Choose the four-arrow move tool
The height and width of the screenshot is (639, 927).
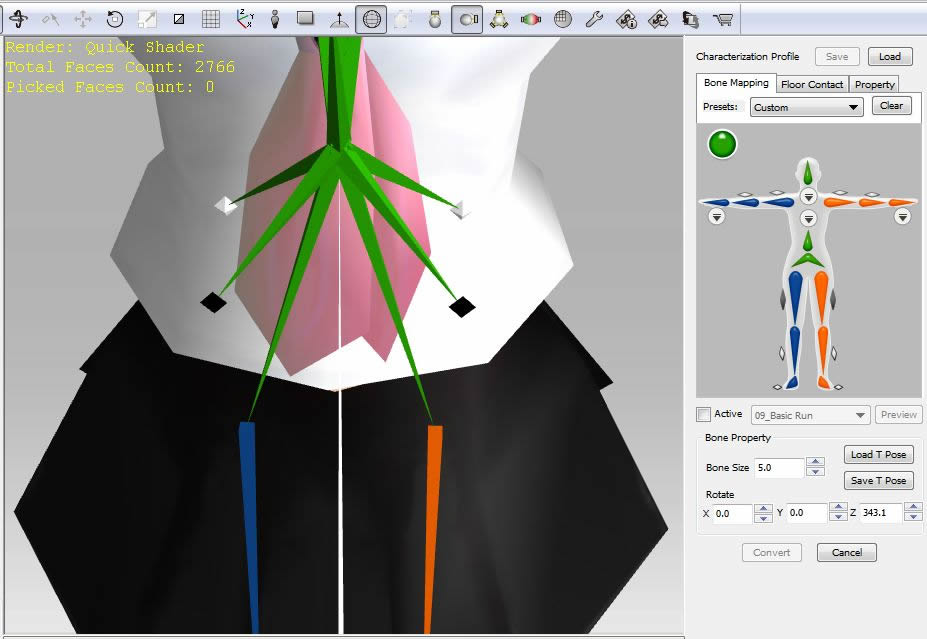[83, 19]
